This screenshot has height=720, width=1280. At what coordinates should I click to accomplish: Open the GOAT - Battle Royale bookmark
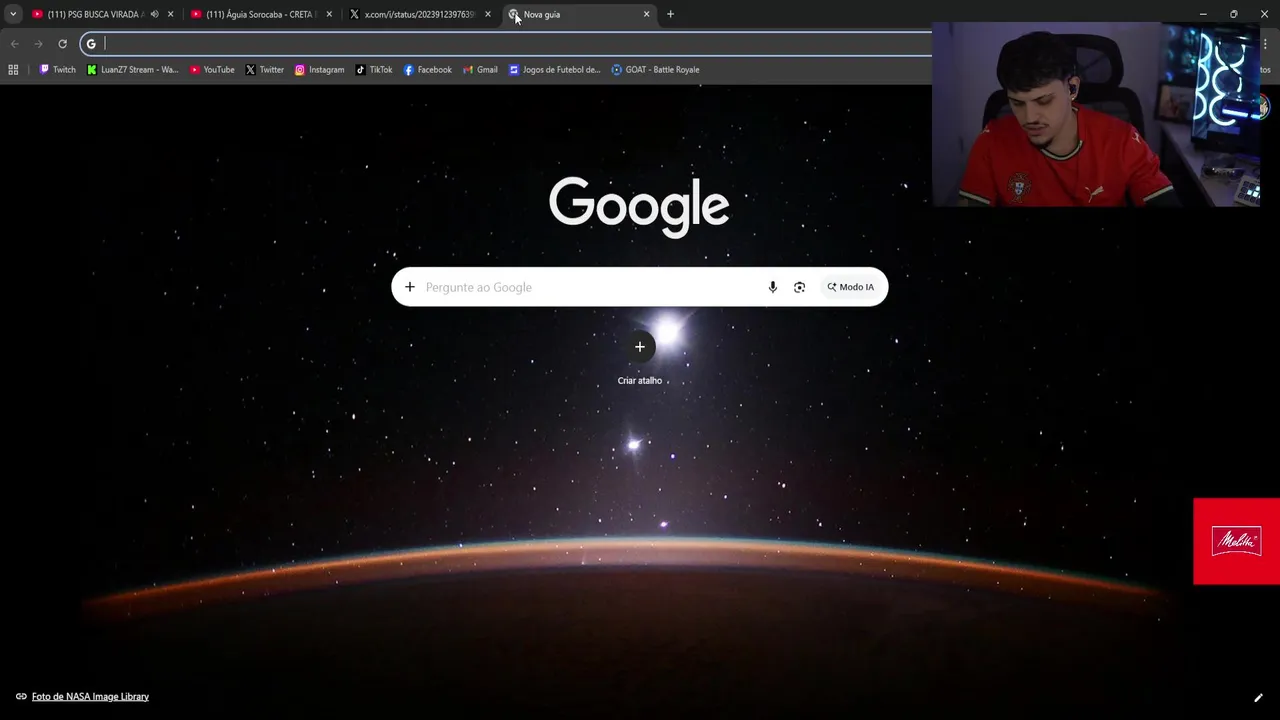click(655, 70)
